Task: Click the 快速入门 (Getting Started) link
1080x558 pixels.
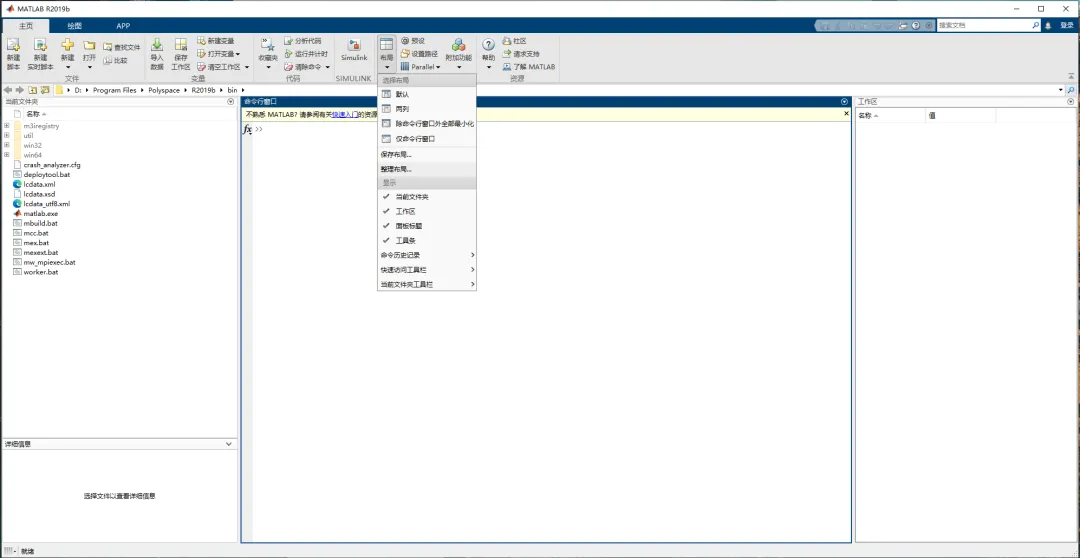Action: 345,114
